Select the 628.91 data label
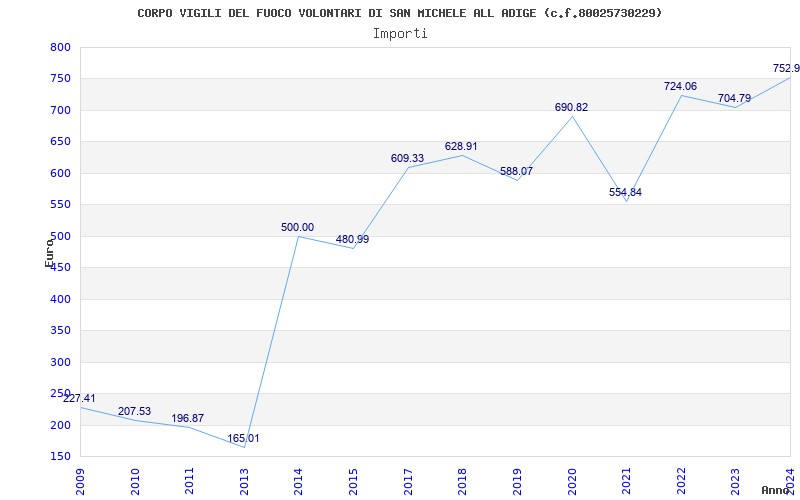 pyautogui.click(x=461, y=146)
